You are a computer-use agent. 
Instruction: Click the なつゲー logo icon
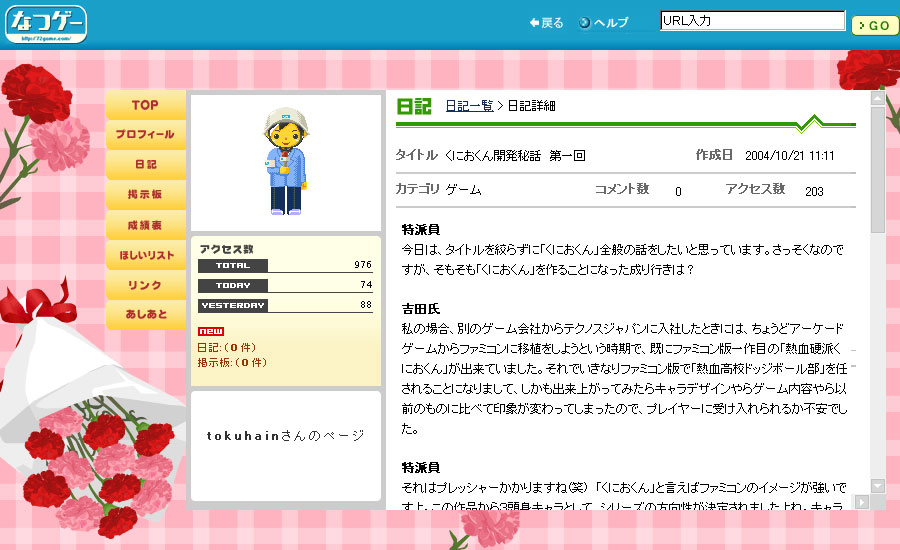tap(46, 24)
